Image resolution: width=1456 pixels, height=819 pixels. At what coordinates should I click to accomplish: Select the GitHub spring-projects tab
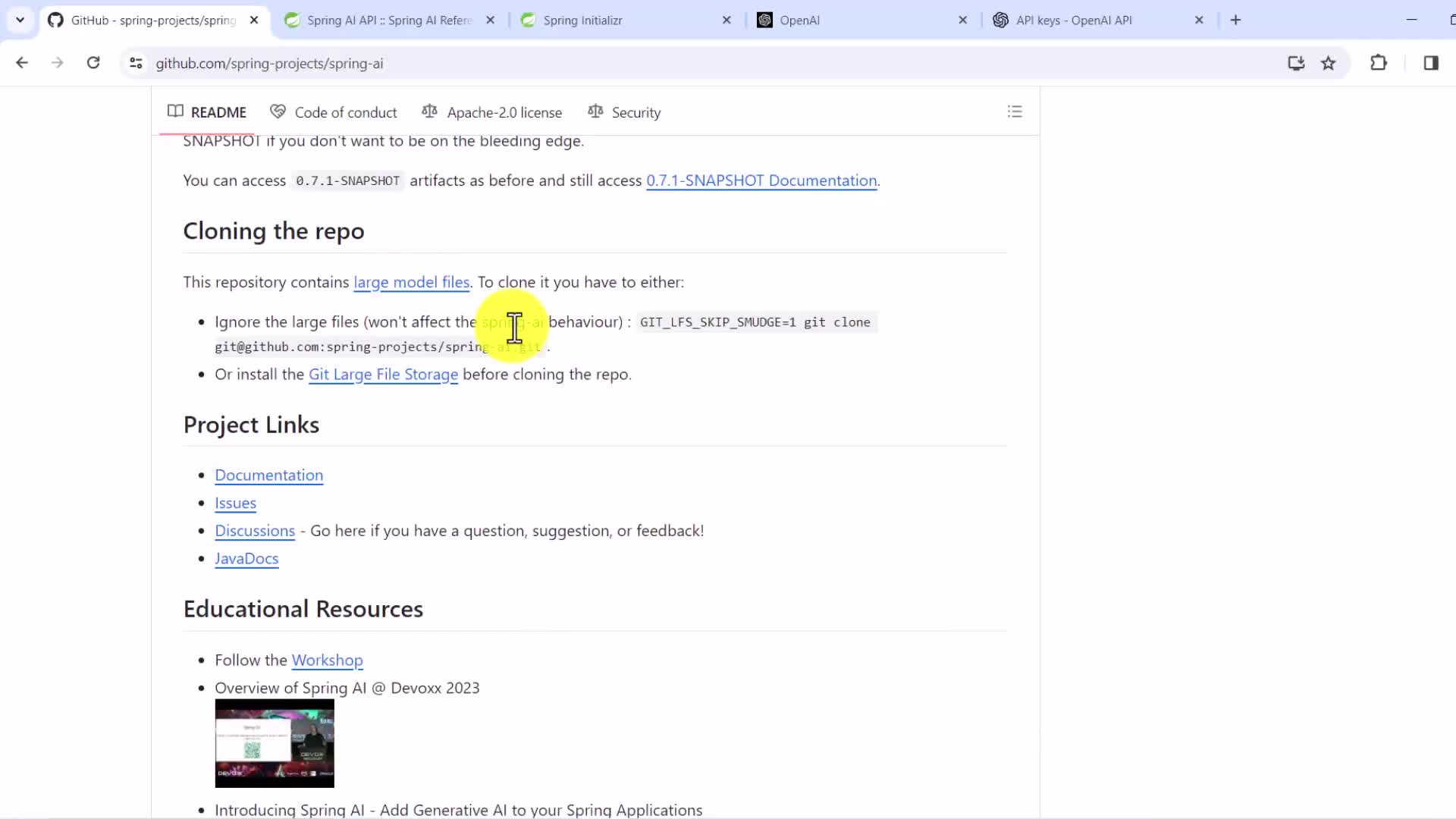154,20
